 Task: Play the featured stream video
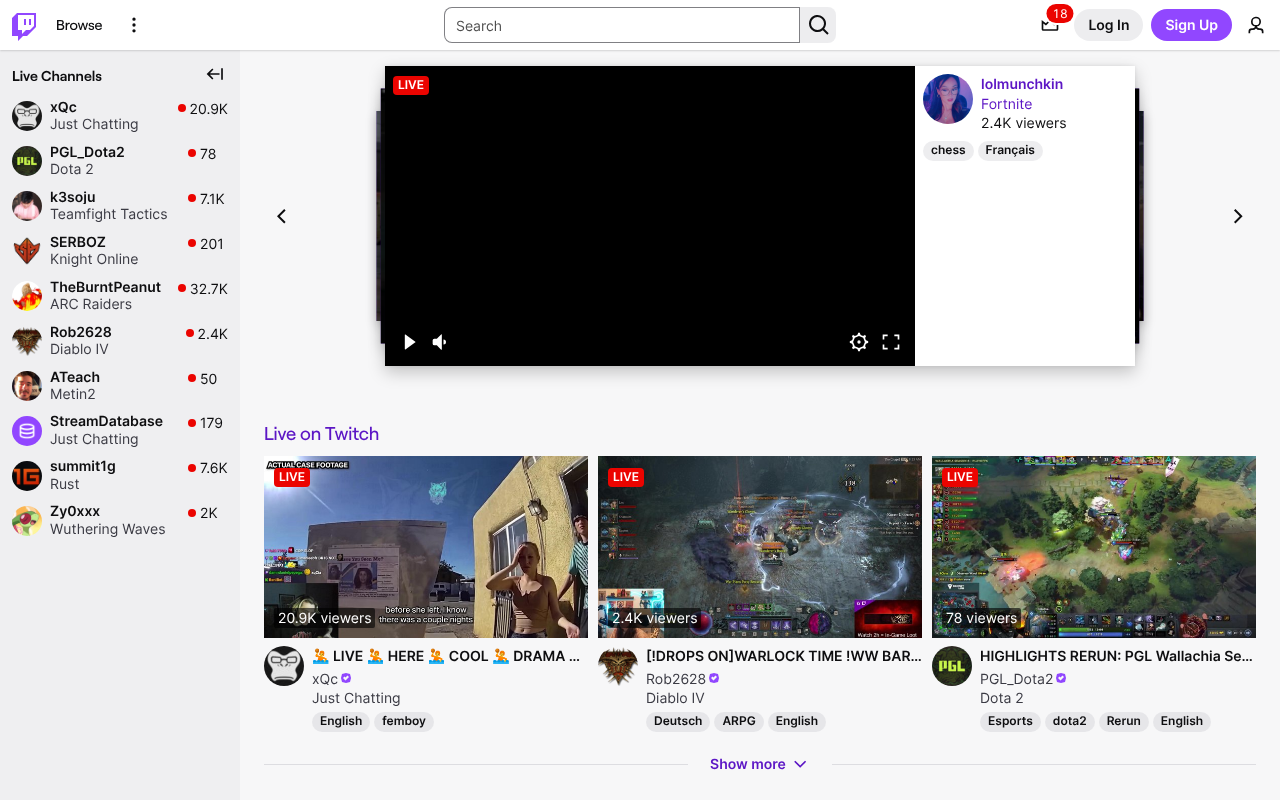(409, 342)
